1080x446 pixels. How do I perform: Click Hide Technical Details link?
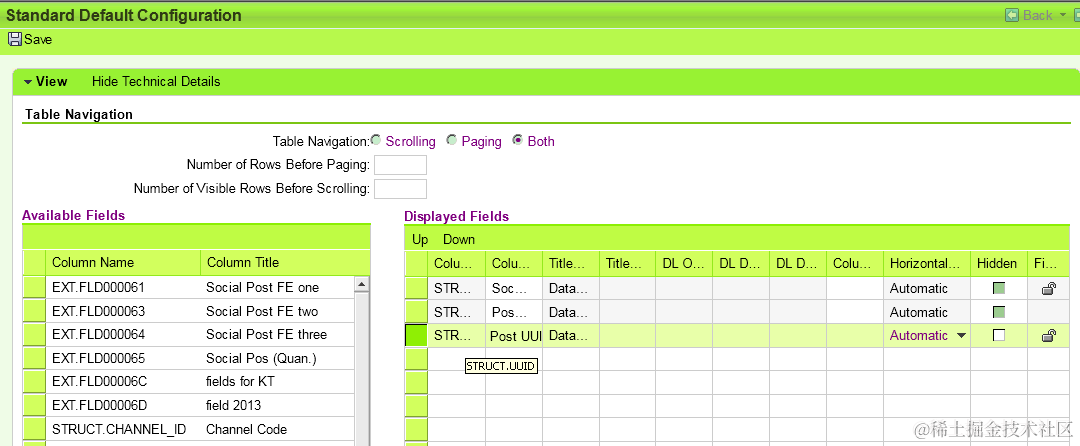click(156, 81)
